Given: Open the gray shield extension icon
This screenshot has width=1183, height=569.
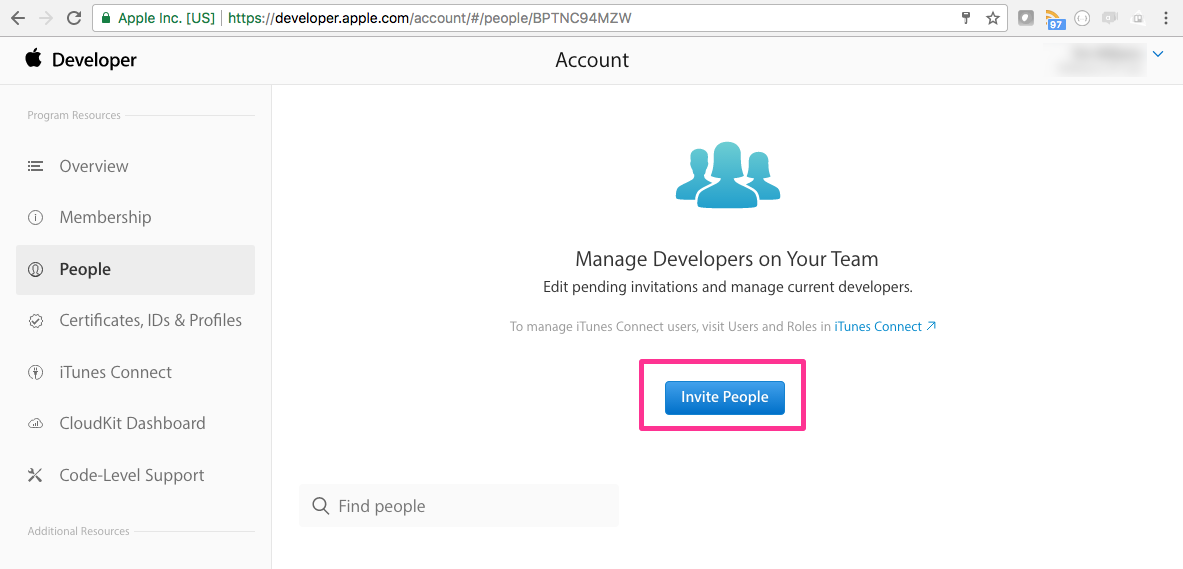Looking at the screenshot, I should [1026, 18].
